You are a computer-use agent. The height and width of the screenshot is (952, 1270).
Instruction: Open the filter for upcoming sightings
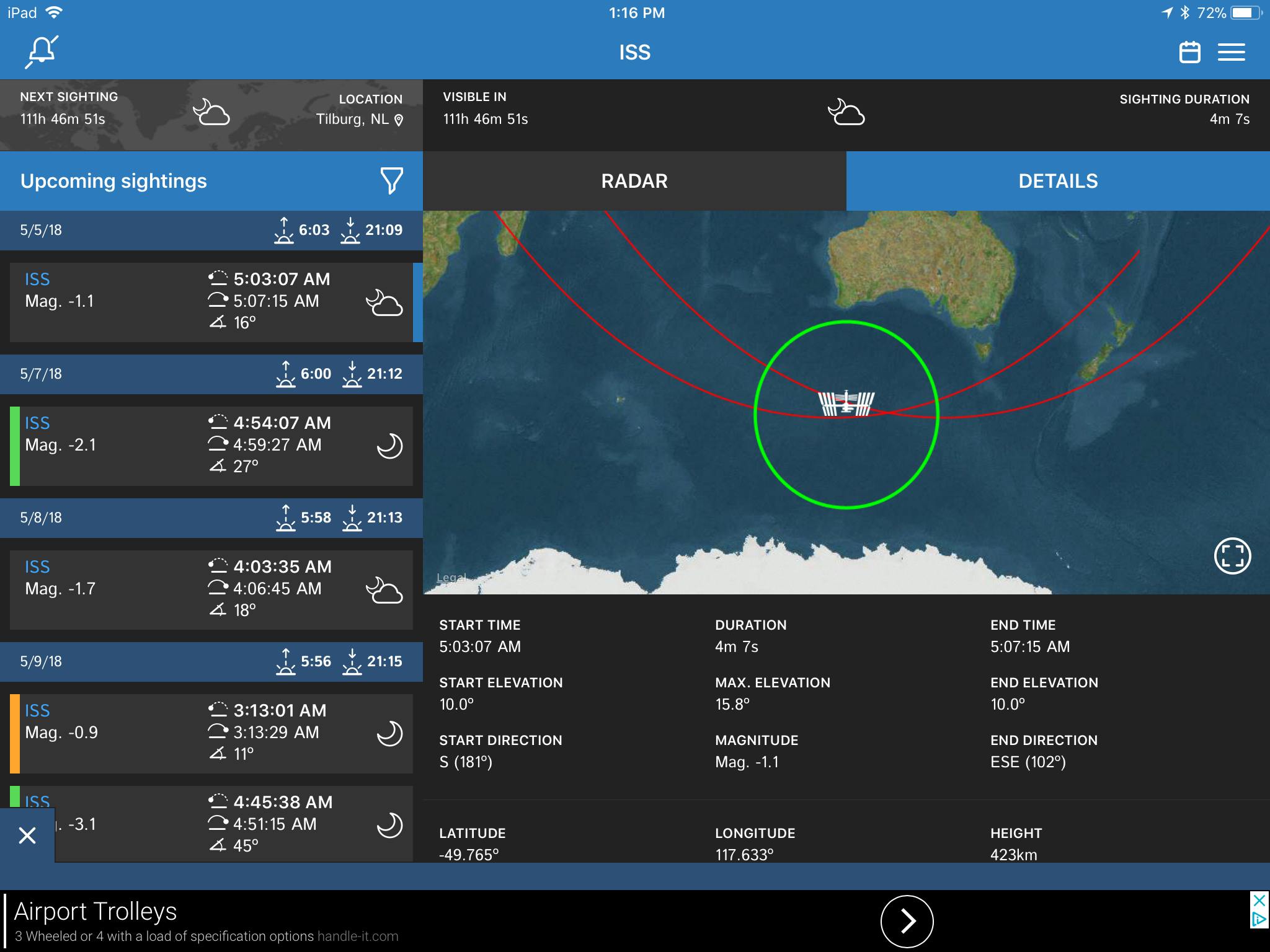coord(391,181)
